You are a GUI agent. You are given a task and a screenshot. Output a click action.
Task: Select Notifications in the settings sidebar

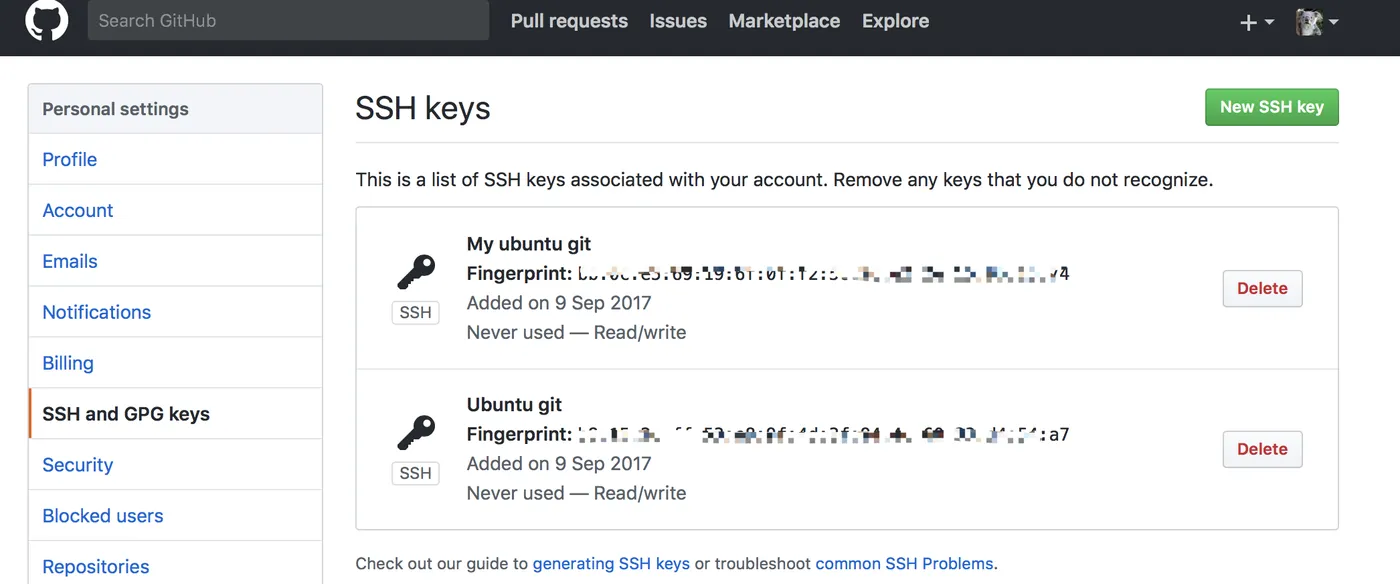point(175,312)
